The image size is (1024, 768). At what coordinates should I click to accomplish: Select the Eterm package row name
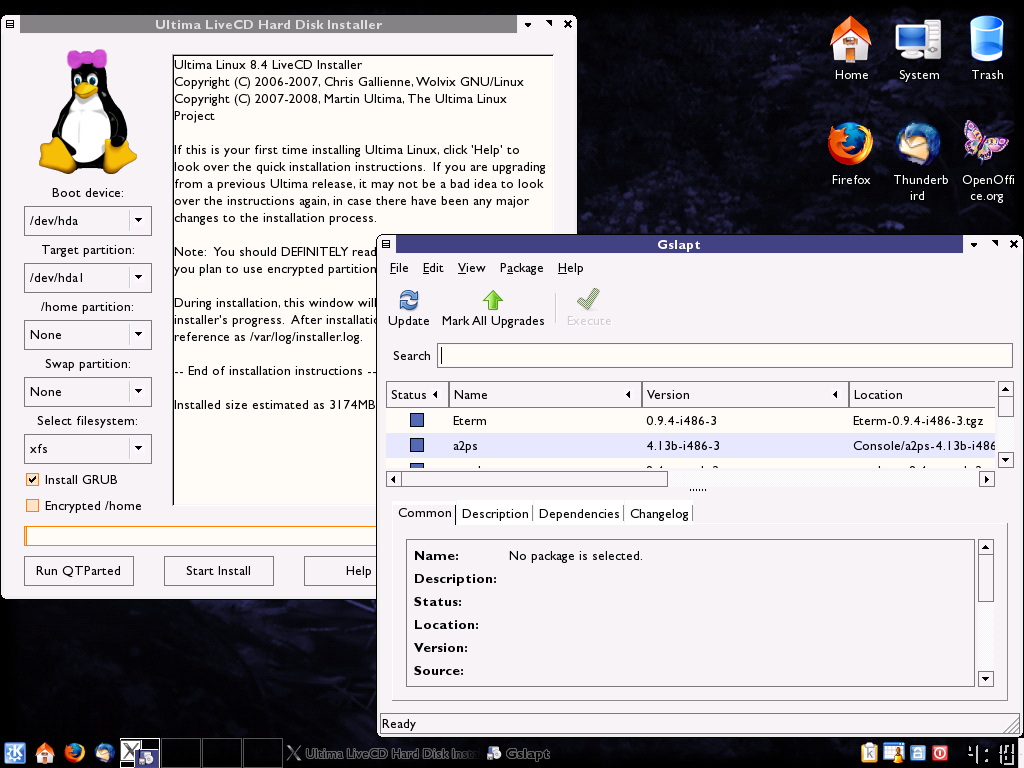click(x=470, y=421)
